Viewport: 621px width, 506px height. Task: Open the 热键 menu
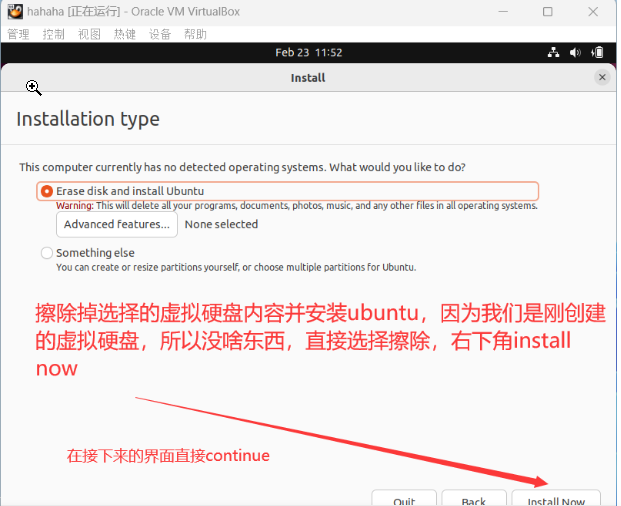(125, 34)
